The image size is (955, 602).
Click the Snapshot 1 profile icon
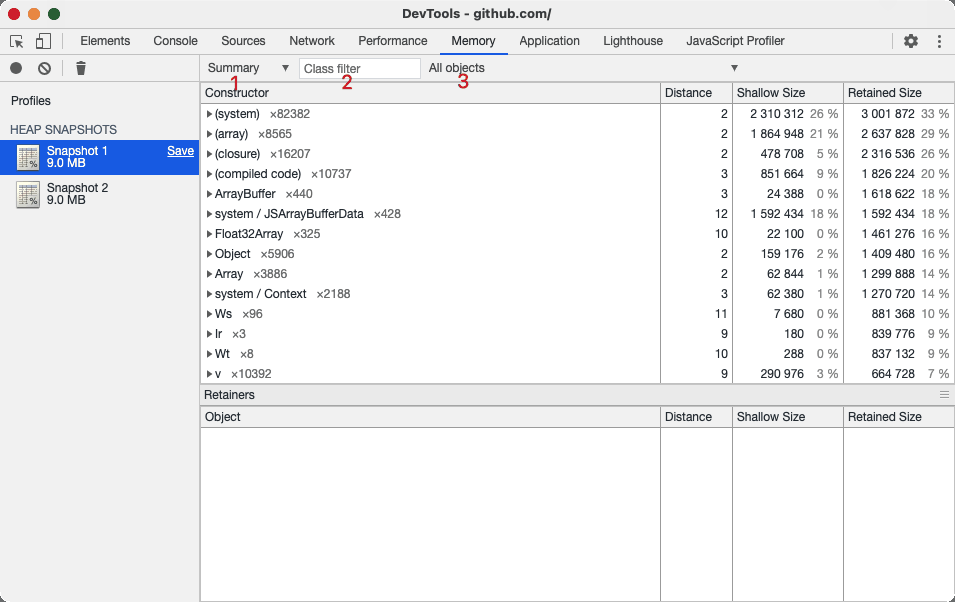click(x=28, y=157)
